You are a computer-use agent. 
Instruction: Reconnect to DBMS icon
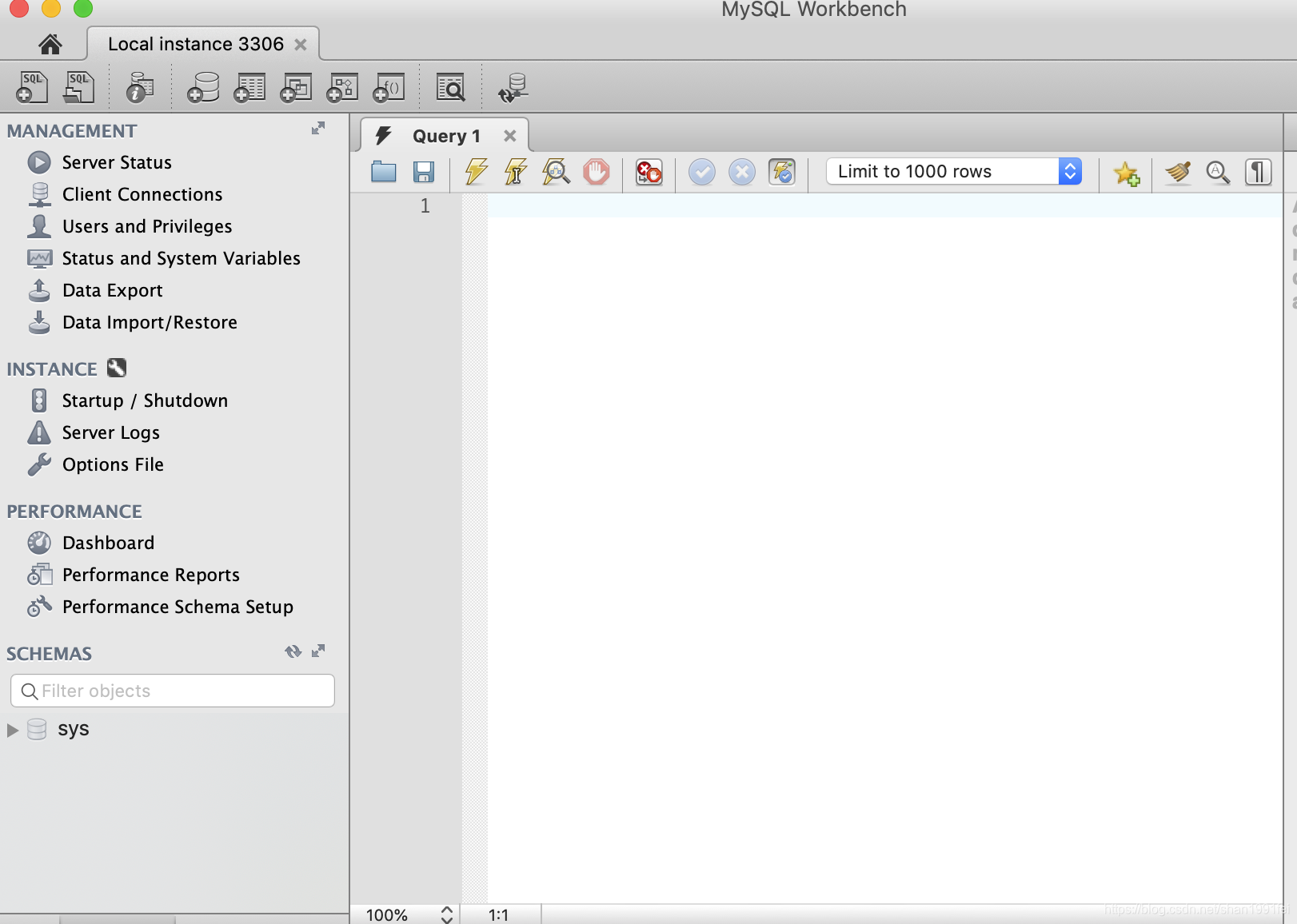pyautogui.click(x=513, y=87)
